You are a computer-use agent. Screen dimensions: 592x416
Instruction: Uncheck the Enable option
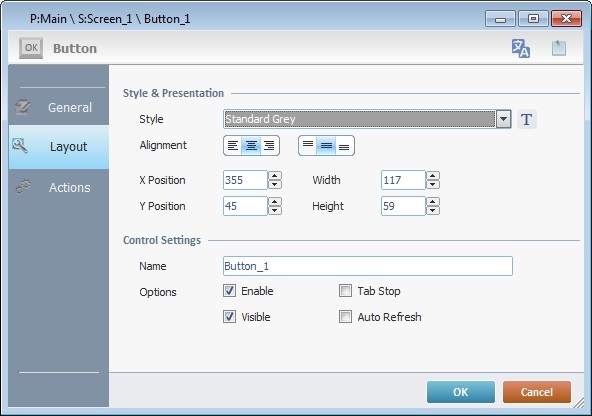230,291
